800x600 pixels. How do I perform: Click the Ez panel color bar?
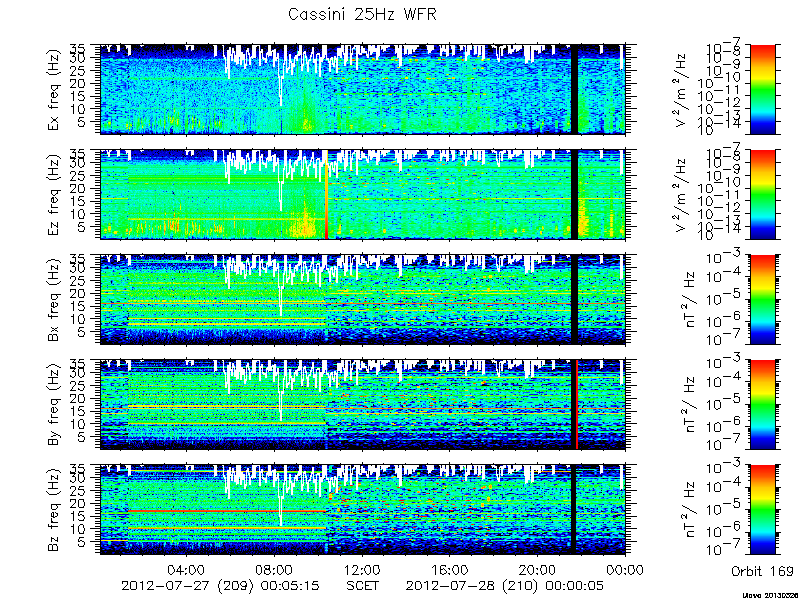point(762,194)
